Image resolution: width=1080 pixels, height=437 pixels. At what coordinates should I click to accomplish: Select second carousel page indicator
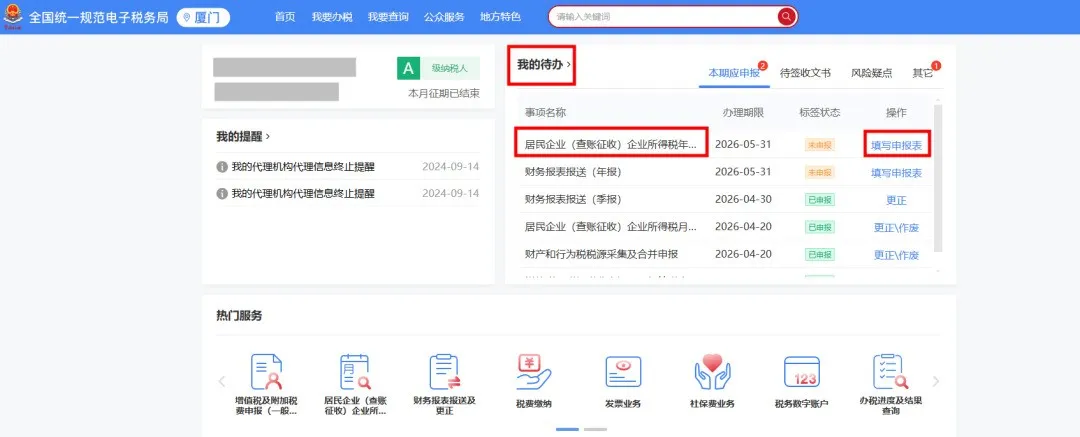595,429
